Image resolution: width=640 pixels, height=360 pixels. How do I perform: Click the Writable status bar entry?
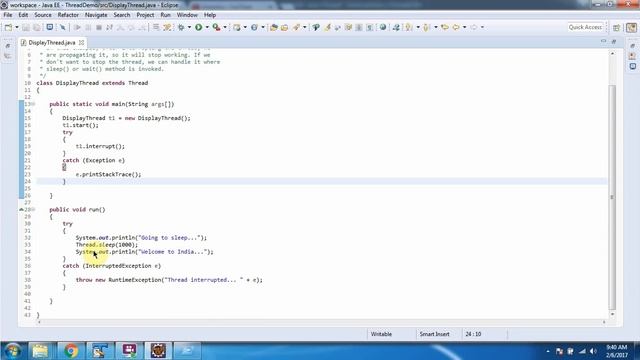(381, 334)
